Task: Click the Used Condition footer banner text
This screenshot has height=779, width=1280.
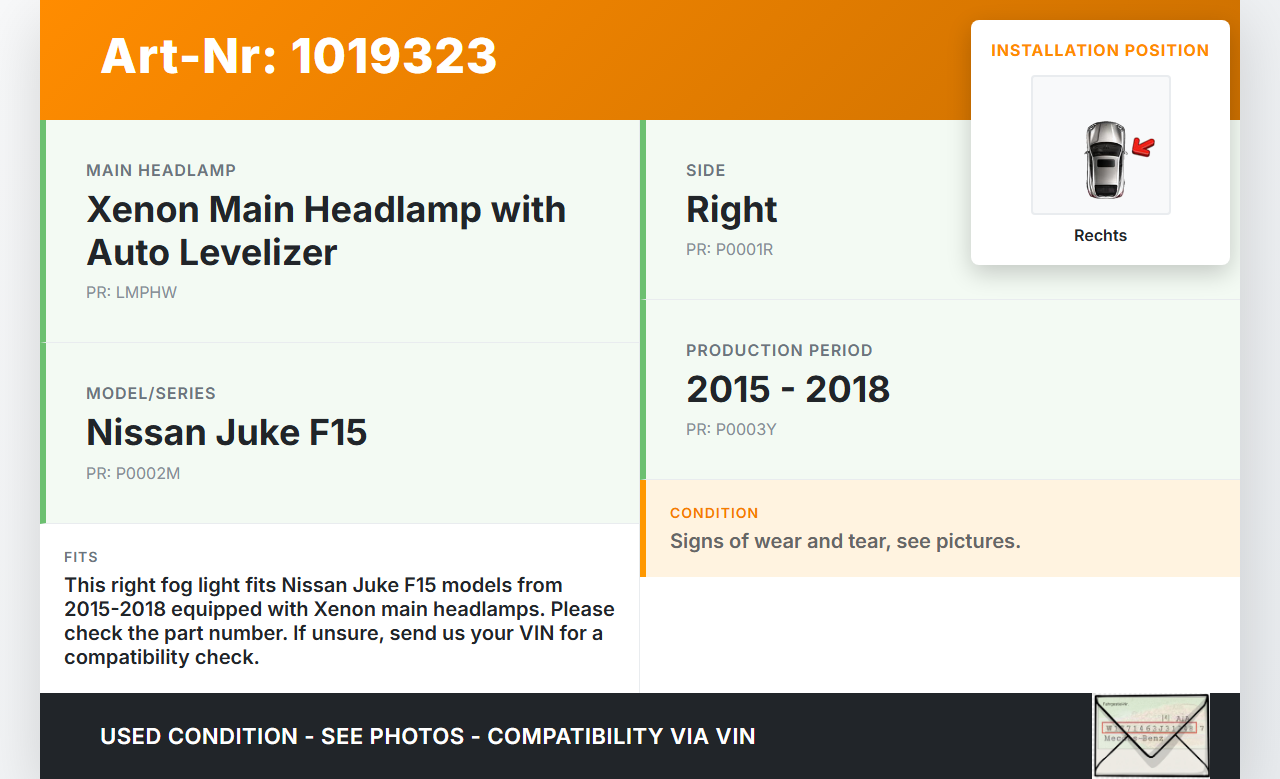Action: click(x=427, y=737)
